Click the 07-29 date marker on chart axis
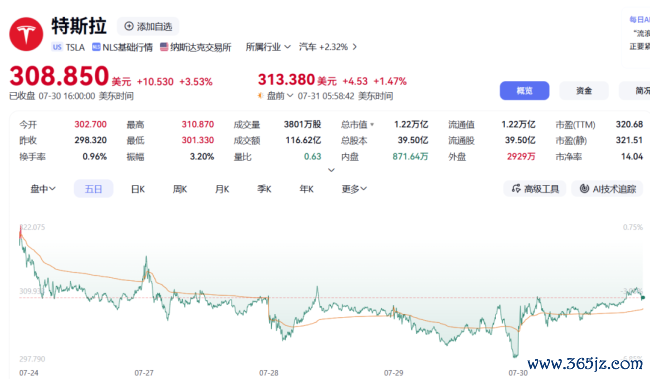This screenshot has width=650, height=379. pyautogui.click(x=393, y=373)
